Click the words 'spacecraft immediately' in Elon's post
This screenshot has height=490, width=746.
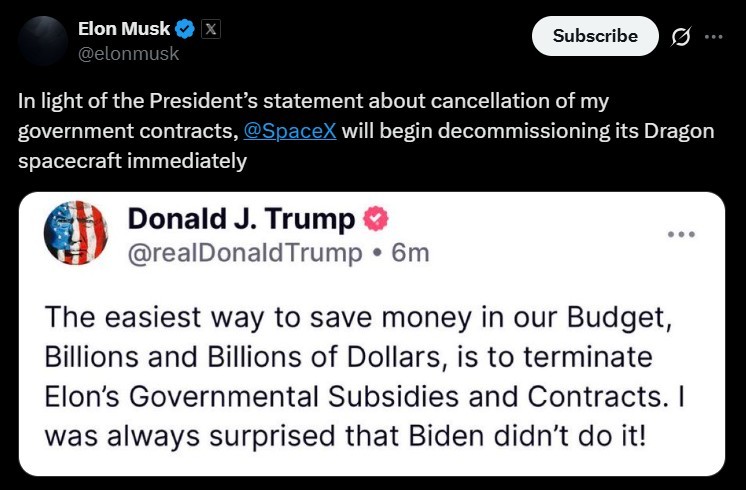pos(132,160)
